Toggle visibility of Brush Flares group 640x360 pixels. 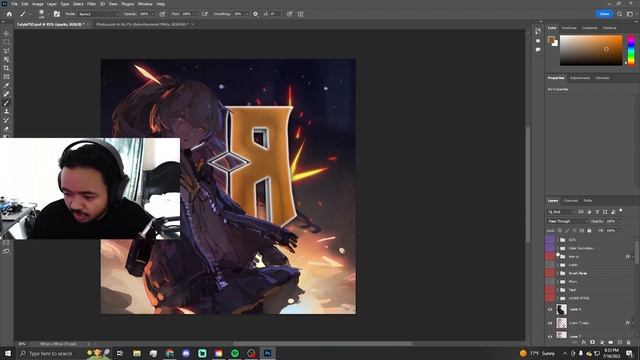pyautogui.click(x=550, y=273)
